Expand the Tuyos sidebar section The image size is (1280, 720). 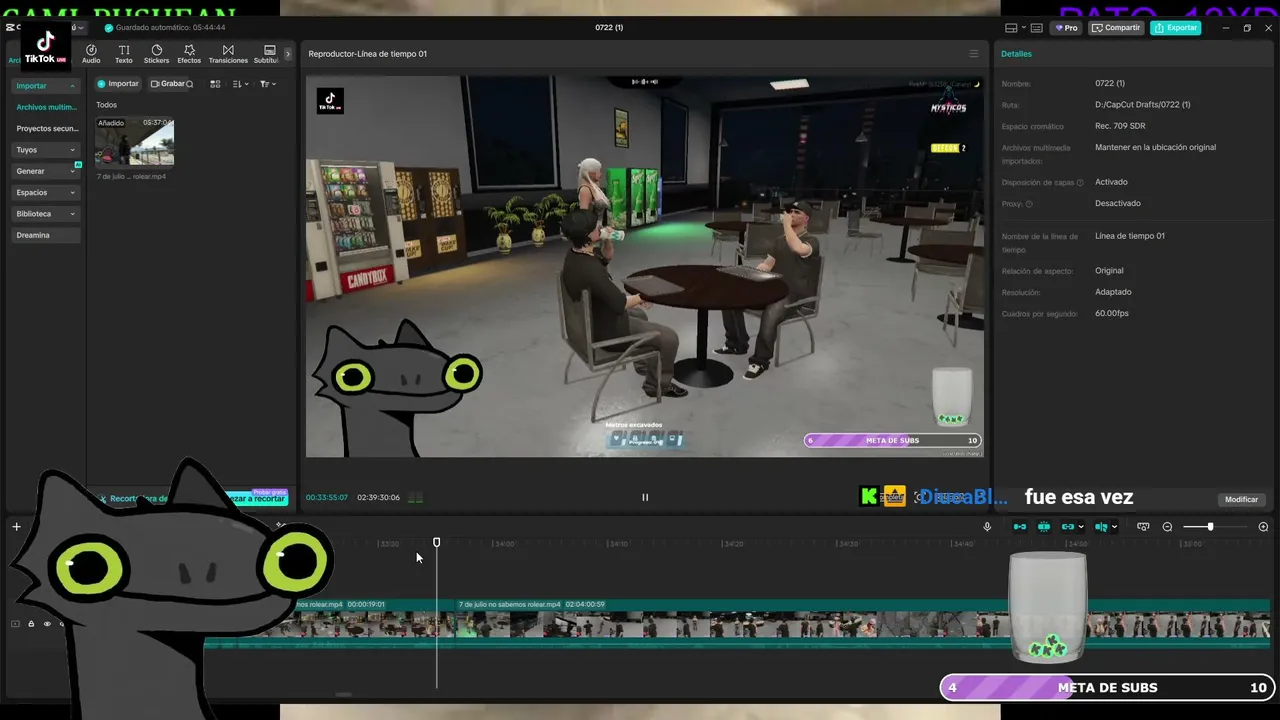point(46,150)
